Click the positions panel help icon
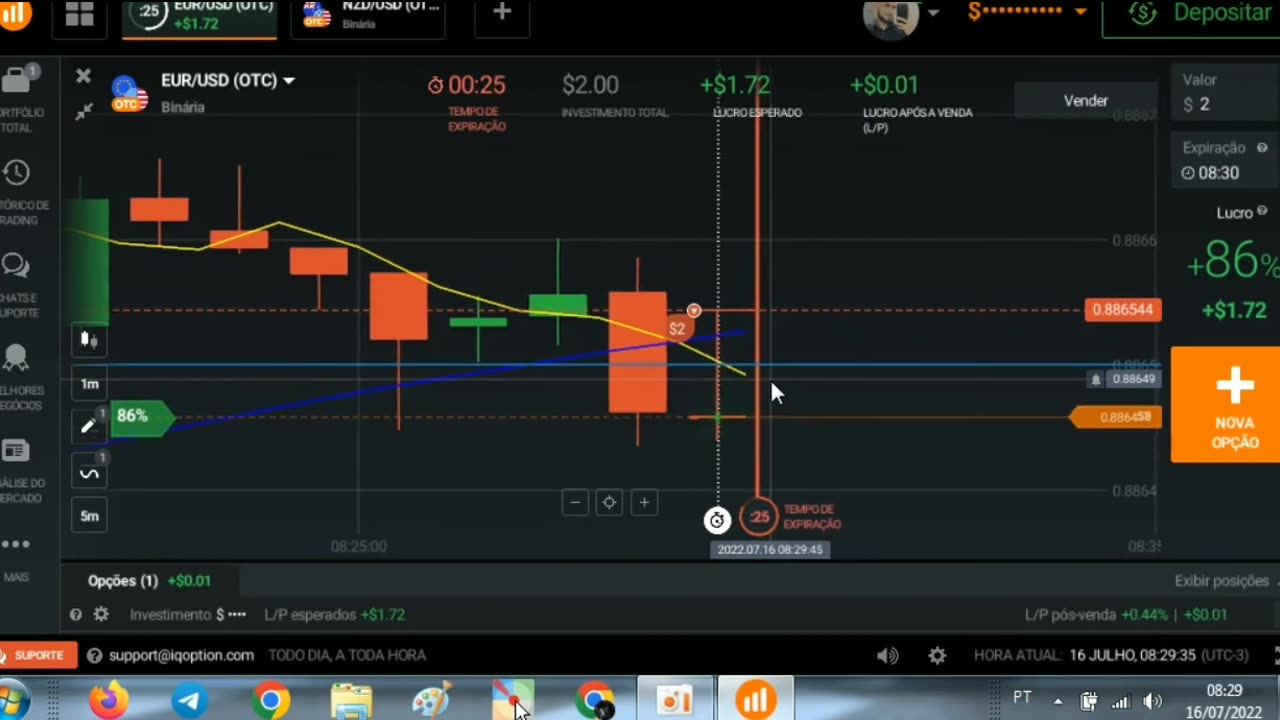 (76, 615)
